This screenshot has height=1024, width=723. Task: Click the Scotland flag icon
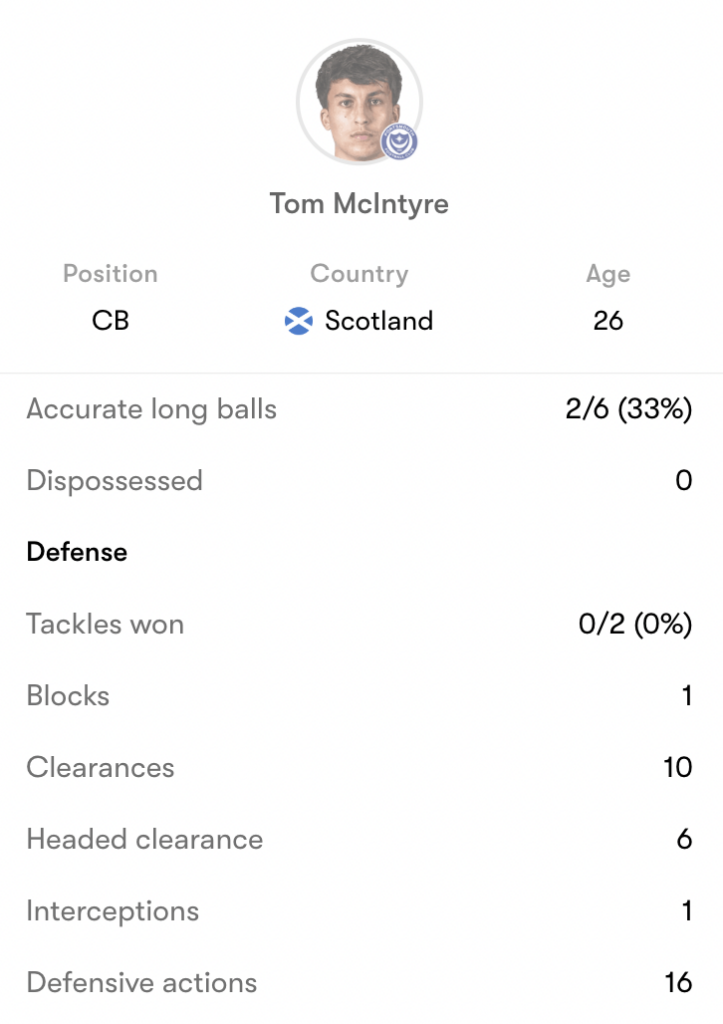(x=298, y=321)
